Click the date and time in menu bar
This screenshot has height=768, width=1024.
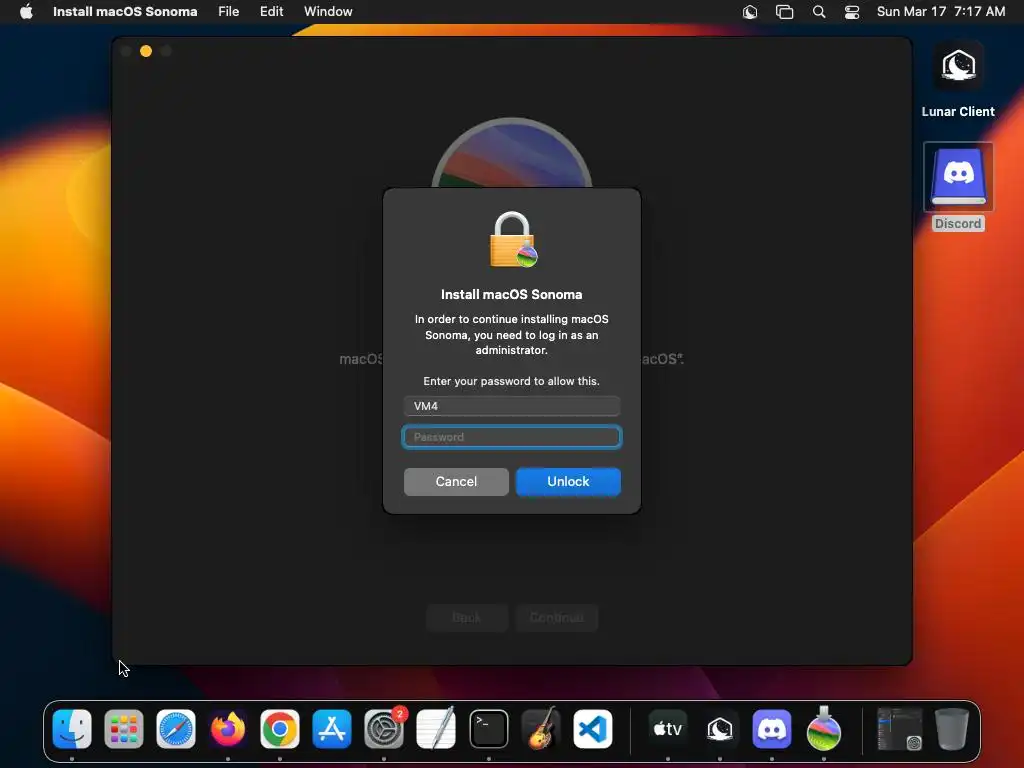click(940, 12)
